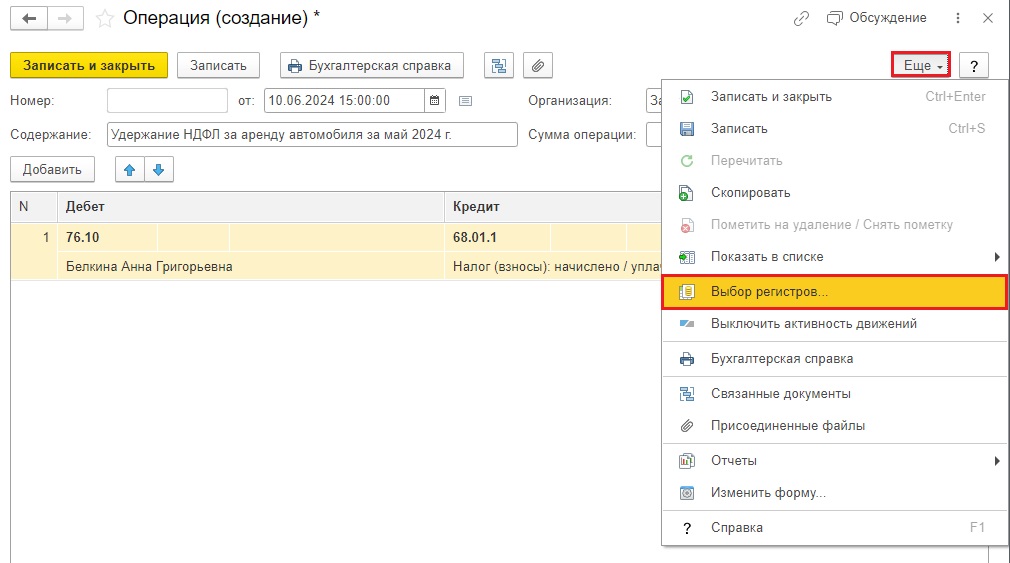Viewport: 1010px width, 563px height.
Task: Click the related documents structure icon in toolbar
Action: pyautogui.click(x=498, y=66)
